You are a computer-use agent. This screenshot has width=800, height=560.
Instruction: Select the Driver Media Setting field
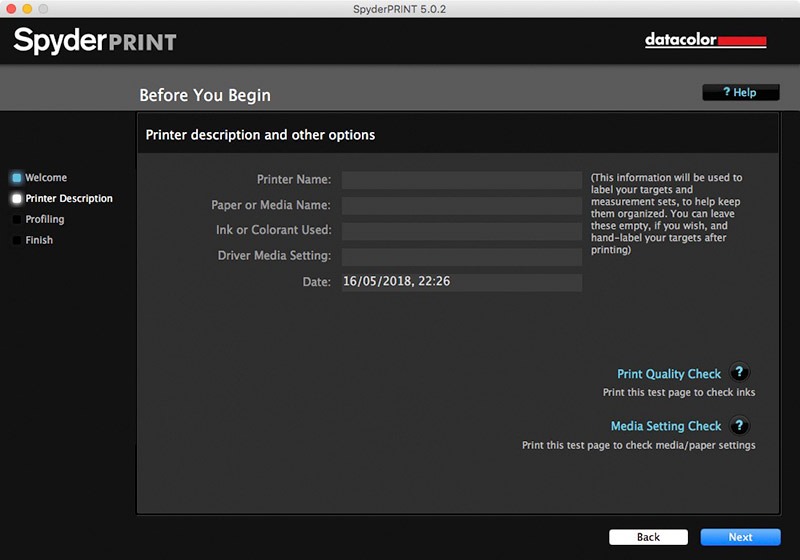(x=461, y=257)
